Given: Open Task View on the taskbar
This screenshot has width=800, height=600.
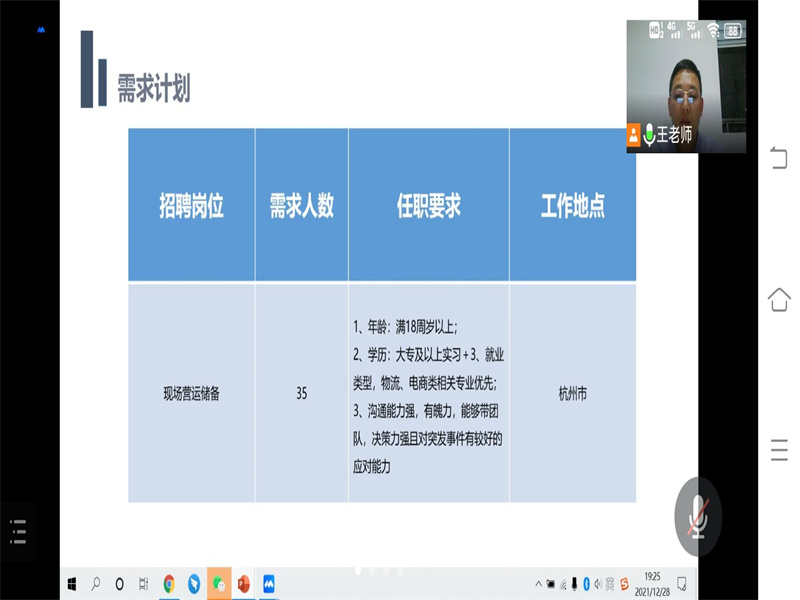Looking at the screenshot, I should pyautogui.click(x=144, y=583).
